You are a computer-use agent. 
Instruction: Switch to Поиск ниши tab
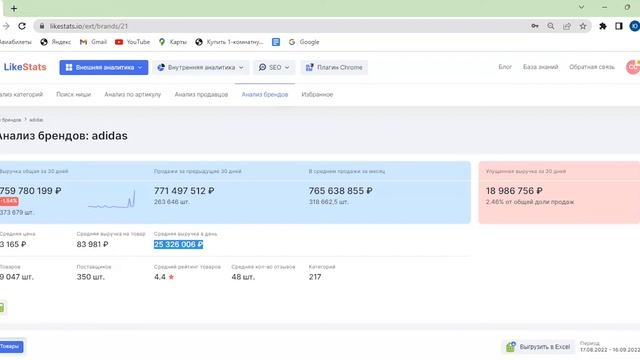tap(73, 94)
